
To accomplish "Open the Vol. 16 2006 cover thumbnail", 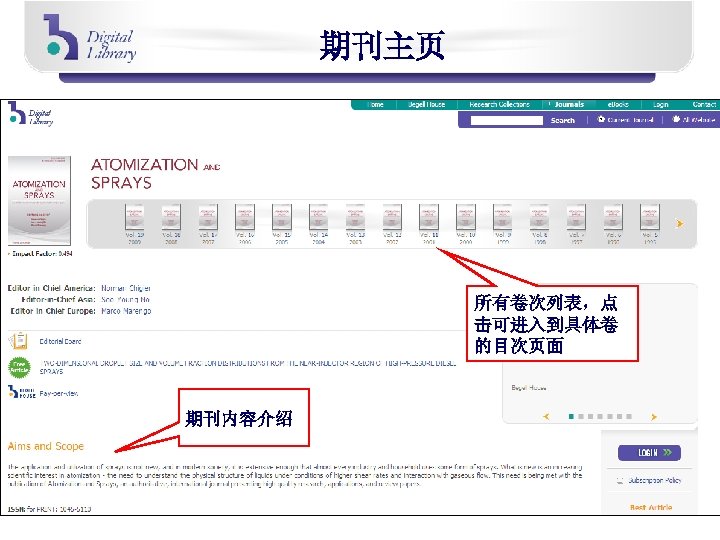I will pyautogui.click(x=245, y=217).
